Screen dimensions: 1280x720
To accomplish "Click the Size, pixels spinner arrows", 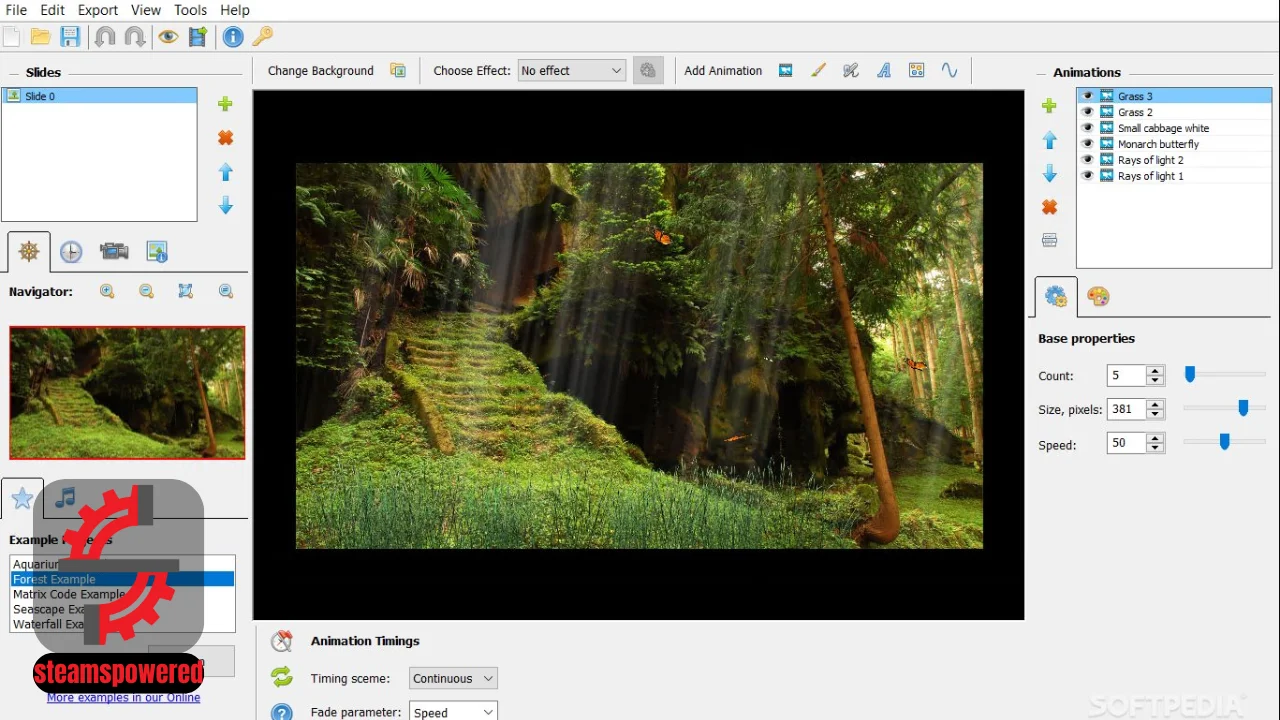I will [x=1155, y=409].
